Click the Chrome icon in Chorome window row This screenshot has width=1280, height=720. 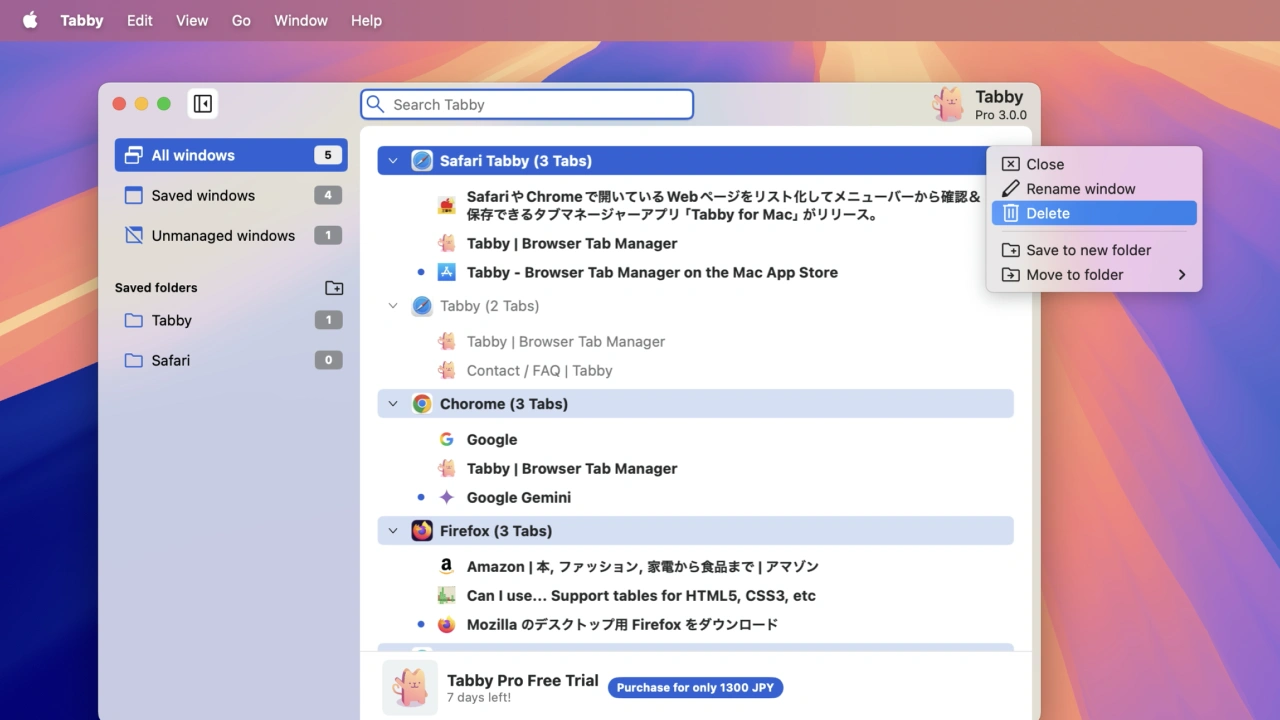[x=422, y=404]
